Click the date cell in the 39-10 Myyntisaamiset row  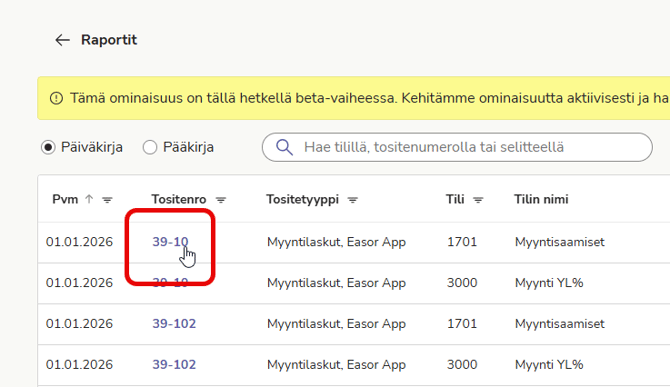coord(79,242)
